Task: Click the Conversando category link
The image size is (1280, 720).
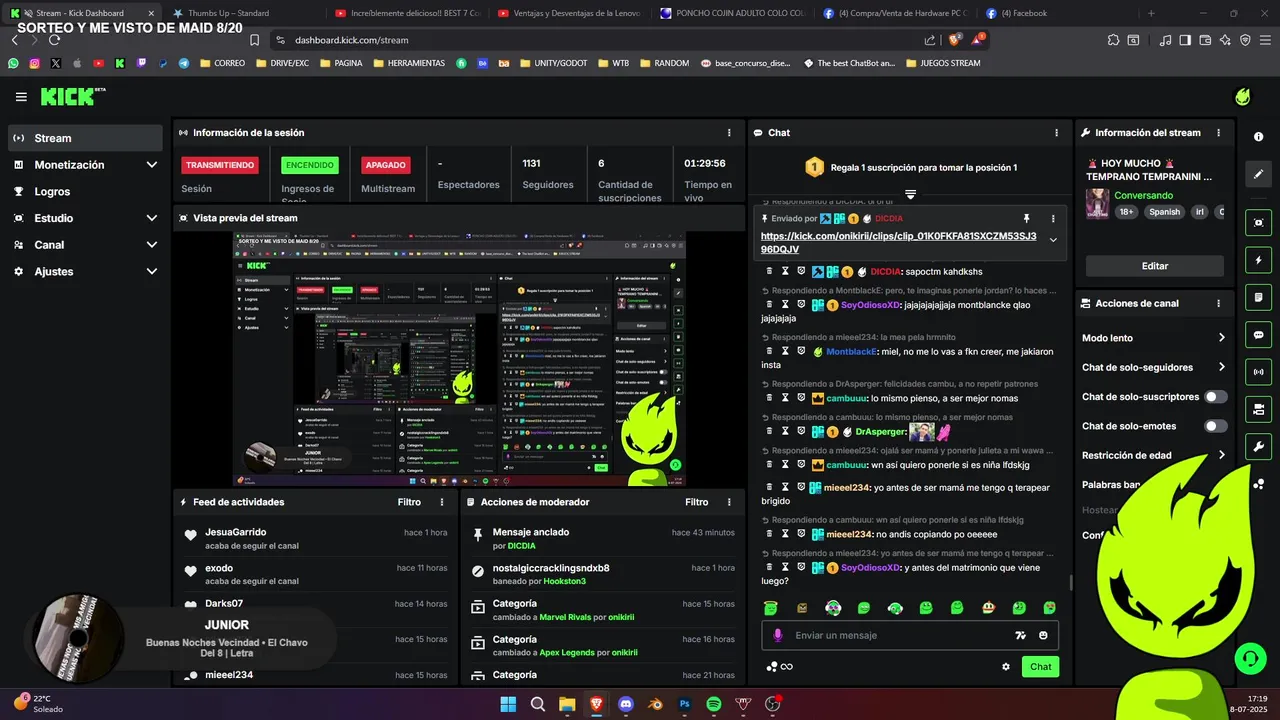Action: (1144, 196)
